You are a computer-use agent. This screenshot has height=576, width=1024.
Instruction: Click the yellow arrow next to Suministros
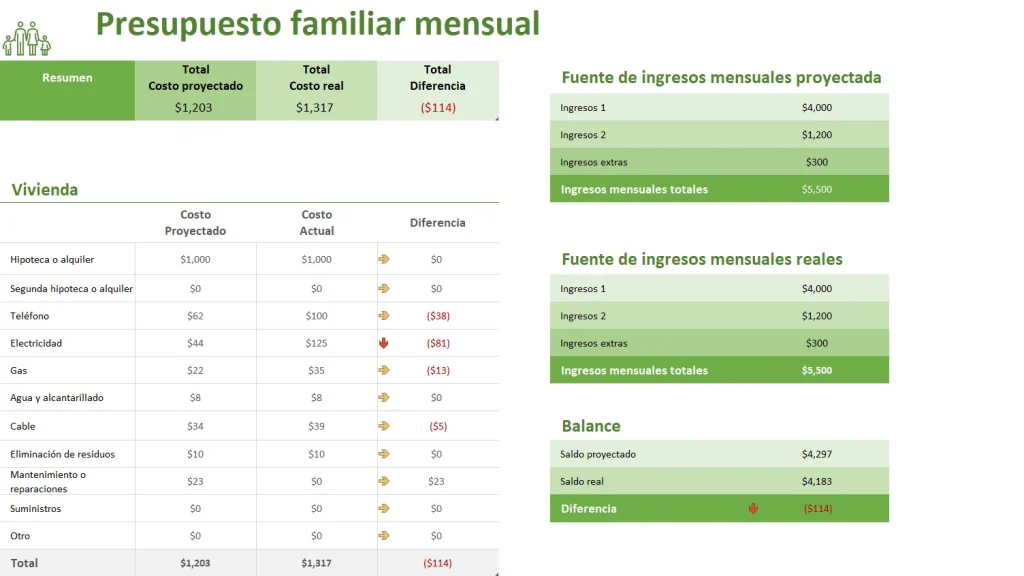pos(382,508)
